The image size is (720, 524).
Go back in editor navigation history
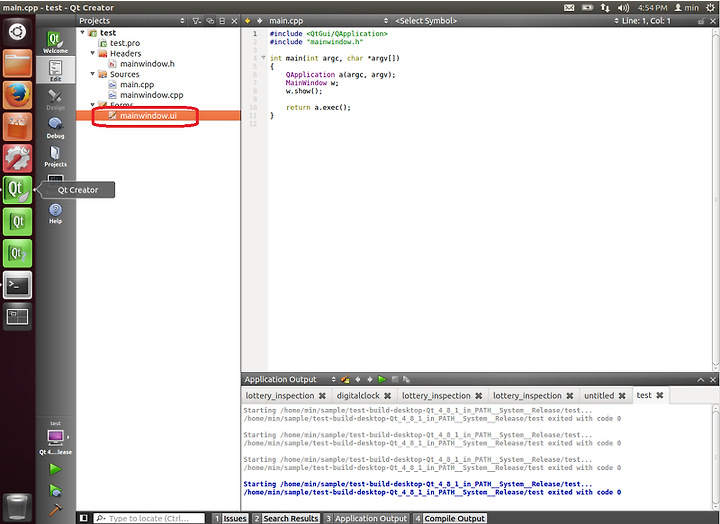point(248,21)
